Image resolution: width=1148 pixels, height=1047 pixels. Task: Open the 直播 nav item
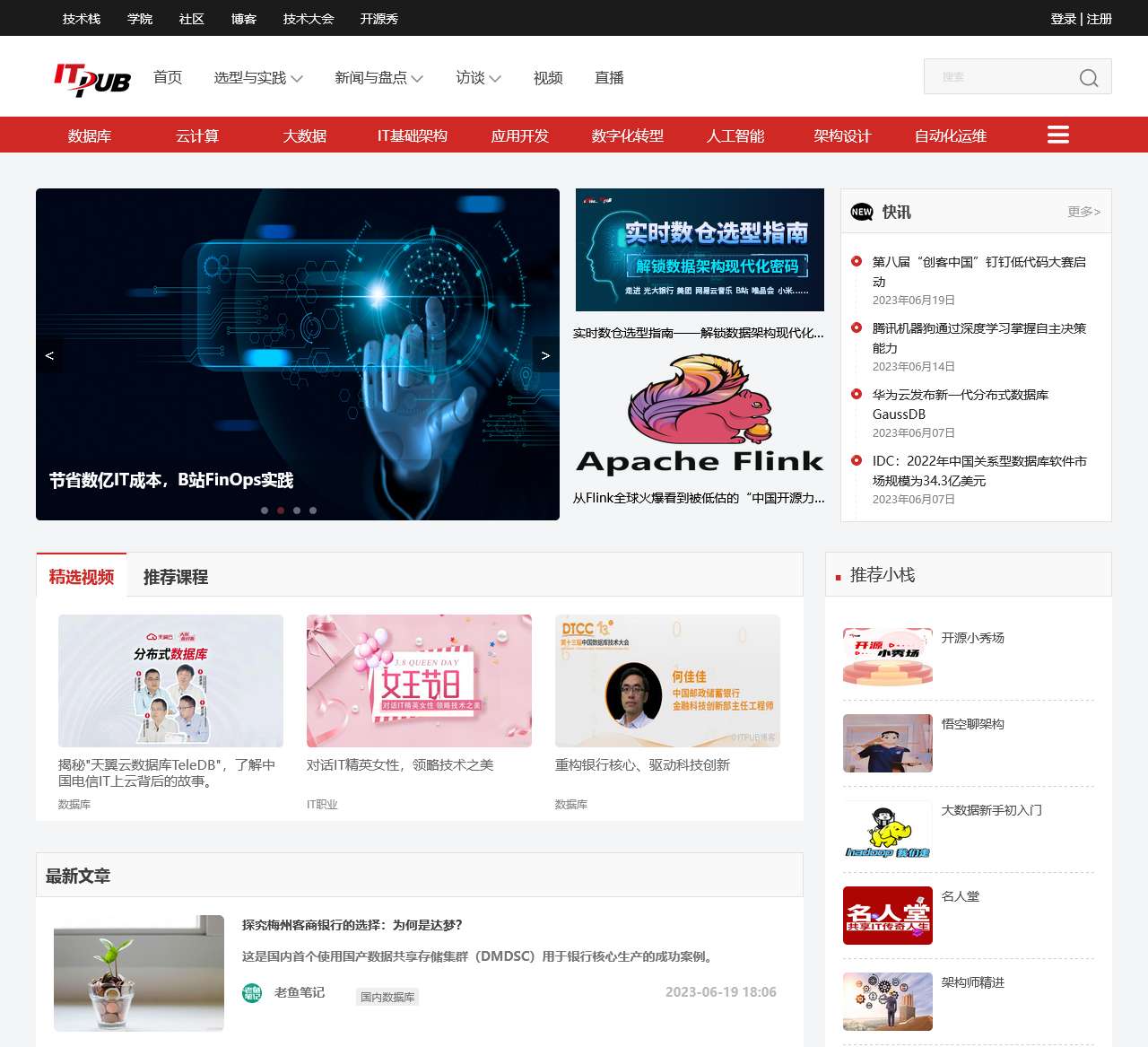[x=609, y=78]
